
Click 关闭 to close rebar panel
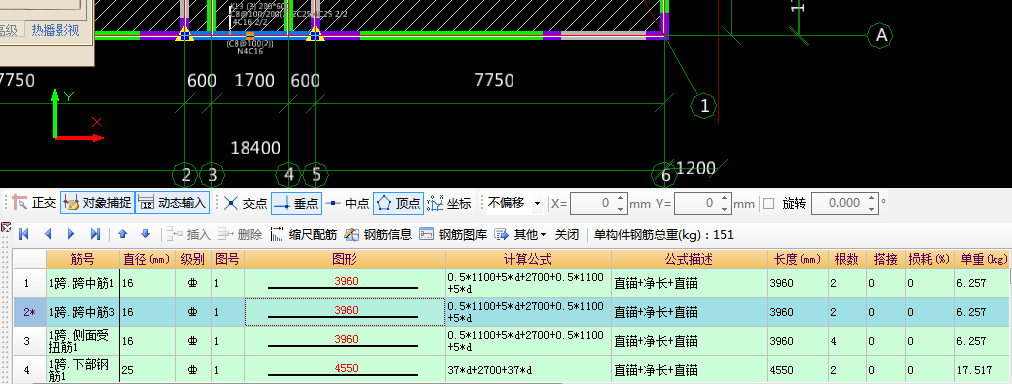(567, 234)
